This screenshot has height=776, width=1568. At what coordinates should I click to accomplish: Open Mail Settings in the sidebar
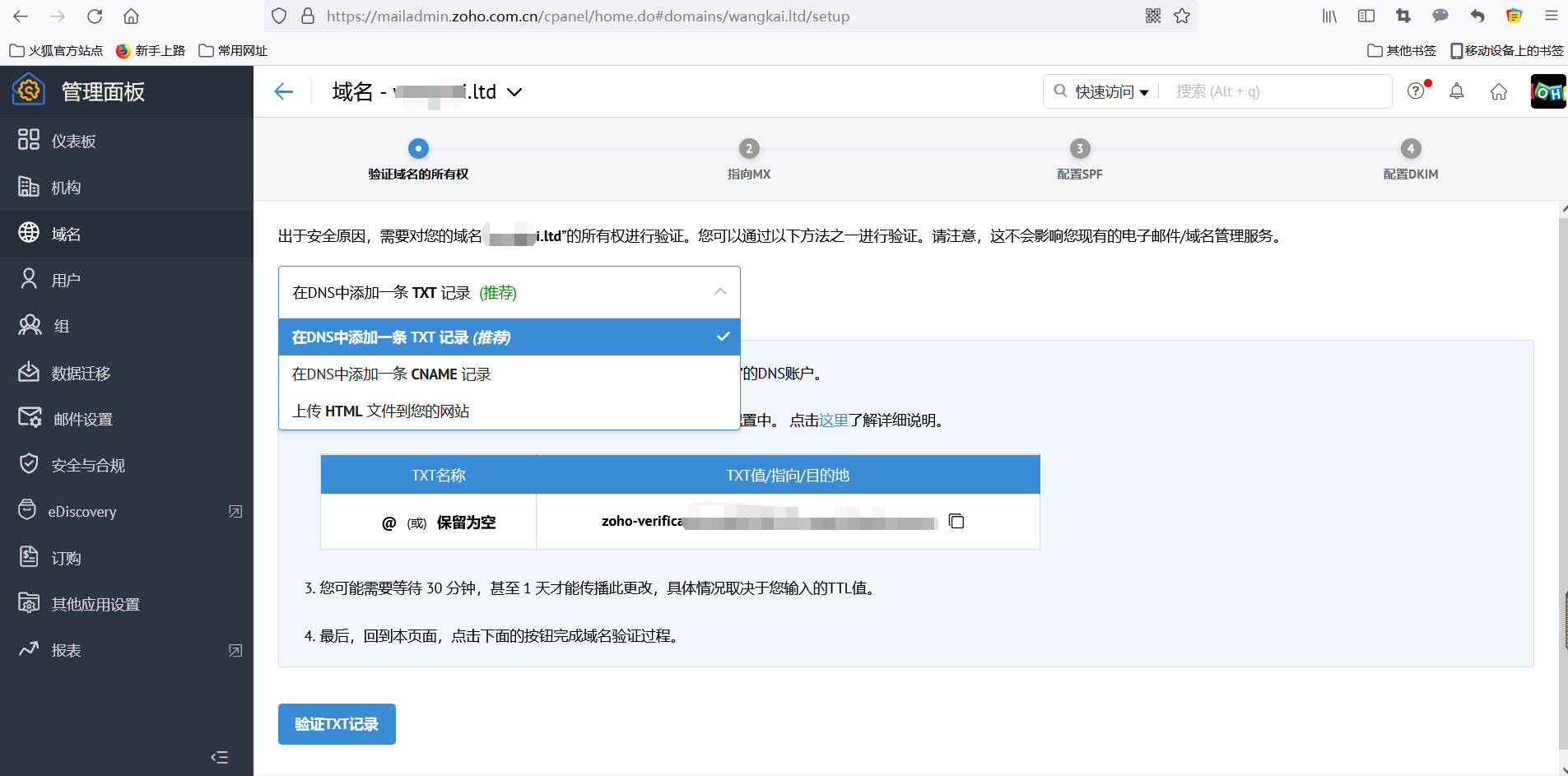point(82,419)
